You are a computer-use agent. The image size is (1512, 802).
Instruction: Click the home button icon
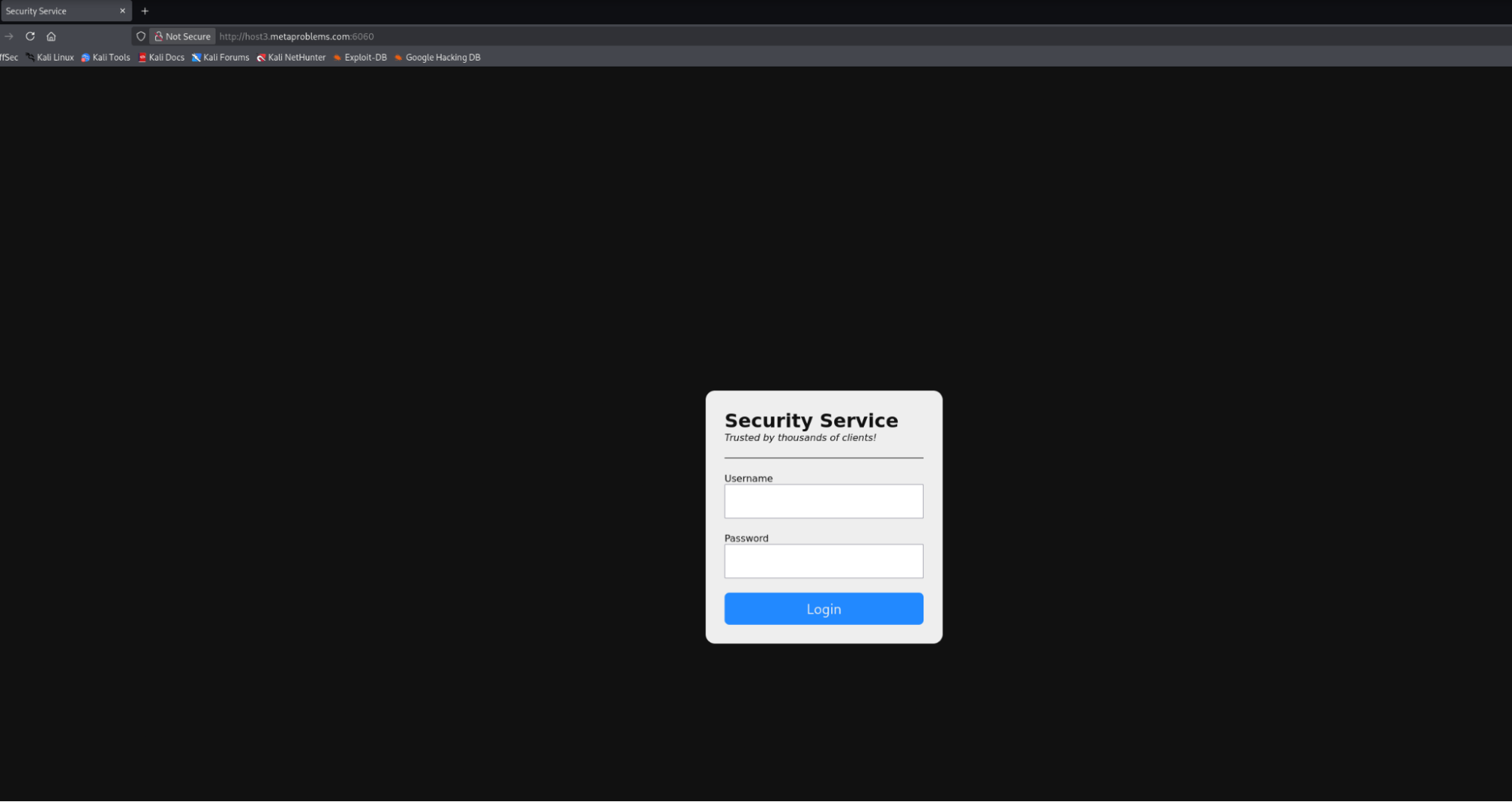click(51, 36)
